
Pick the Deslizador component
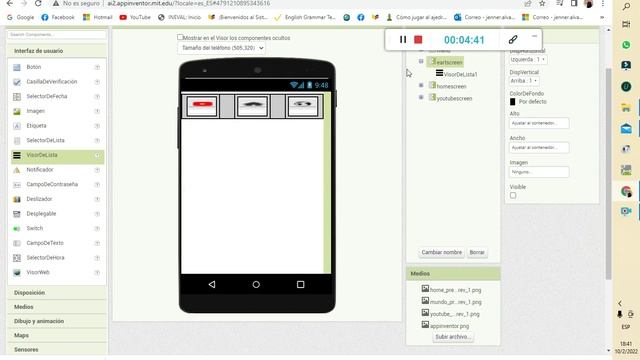[x=39, y=199]
